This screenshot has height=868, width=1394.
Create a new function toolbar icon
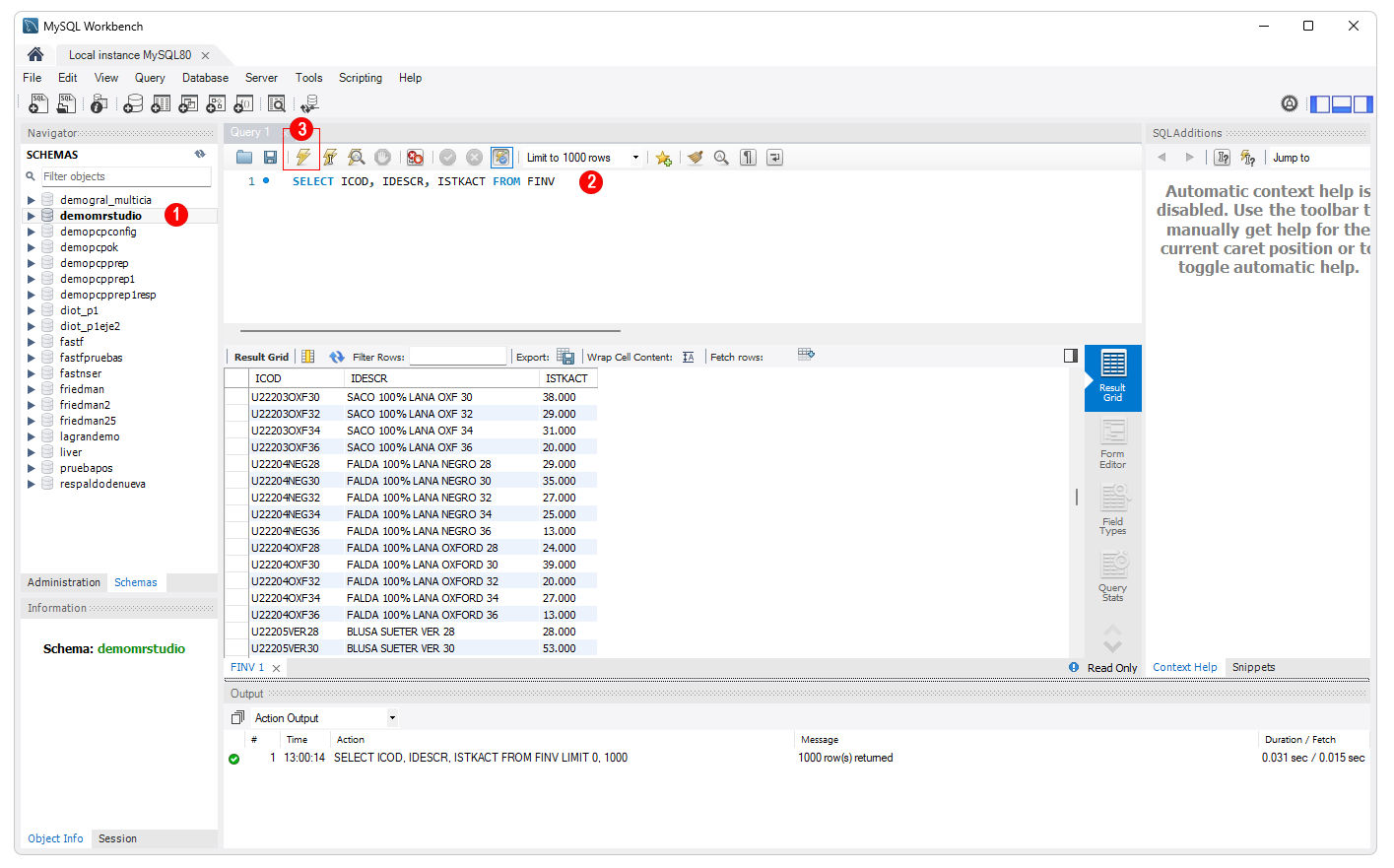coord(243,103)
